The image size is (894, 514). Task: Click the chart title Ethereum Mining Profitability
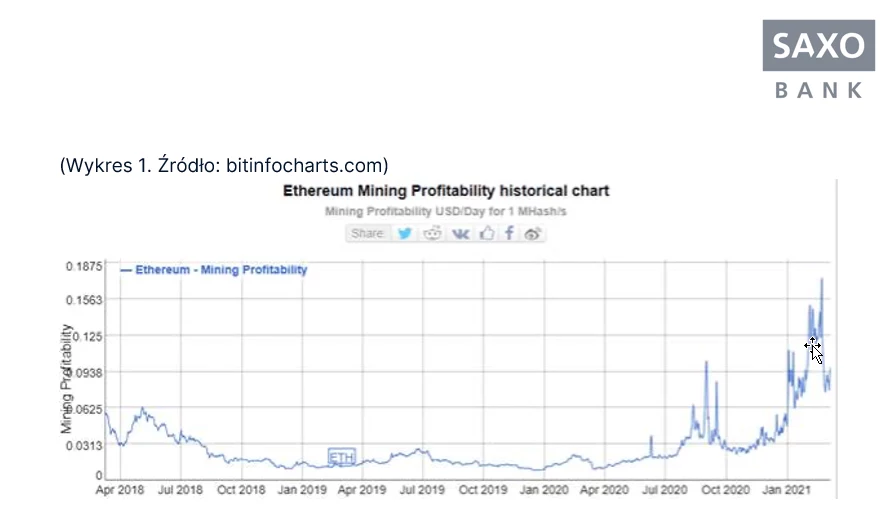tap(446, 190)
